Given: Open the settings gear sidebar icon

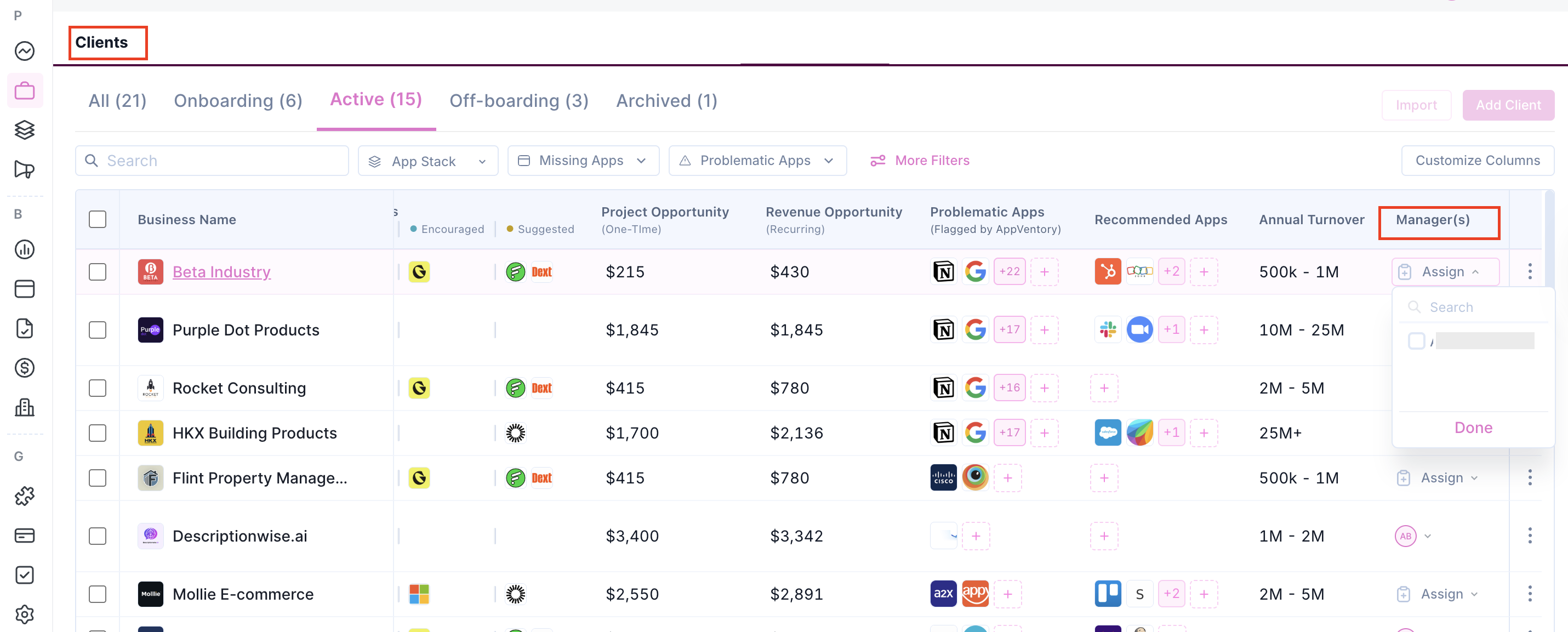Looking at the screenshot, I should (x=24, y=614).
